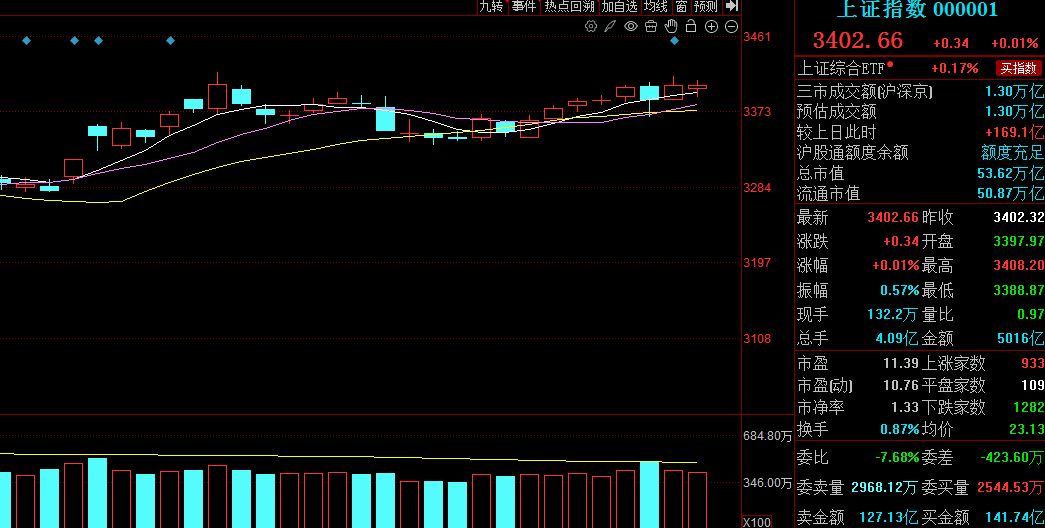This screenshot has width=1045, height=528.
Task: Open the toolbox briefcase icon
Action: (x=651, y=26)
